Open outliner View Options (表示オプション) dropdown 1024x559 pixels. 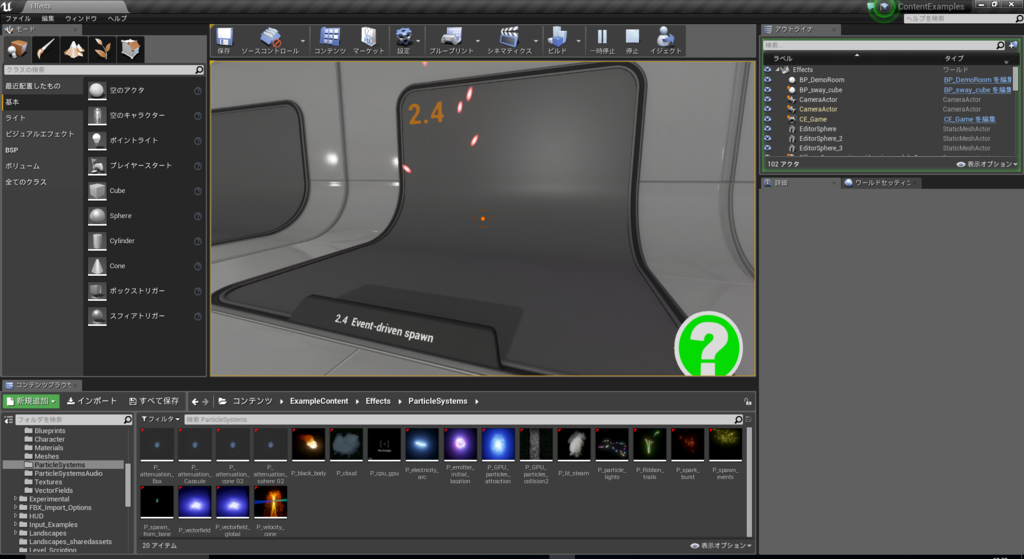pyautogui.click(x=987, y=165)
